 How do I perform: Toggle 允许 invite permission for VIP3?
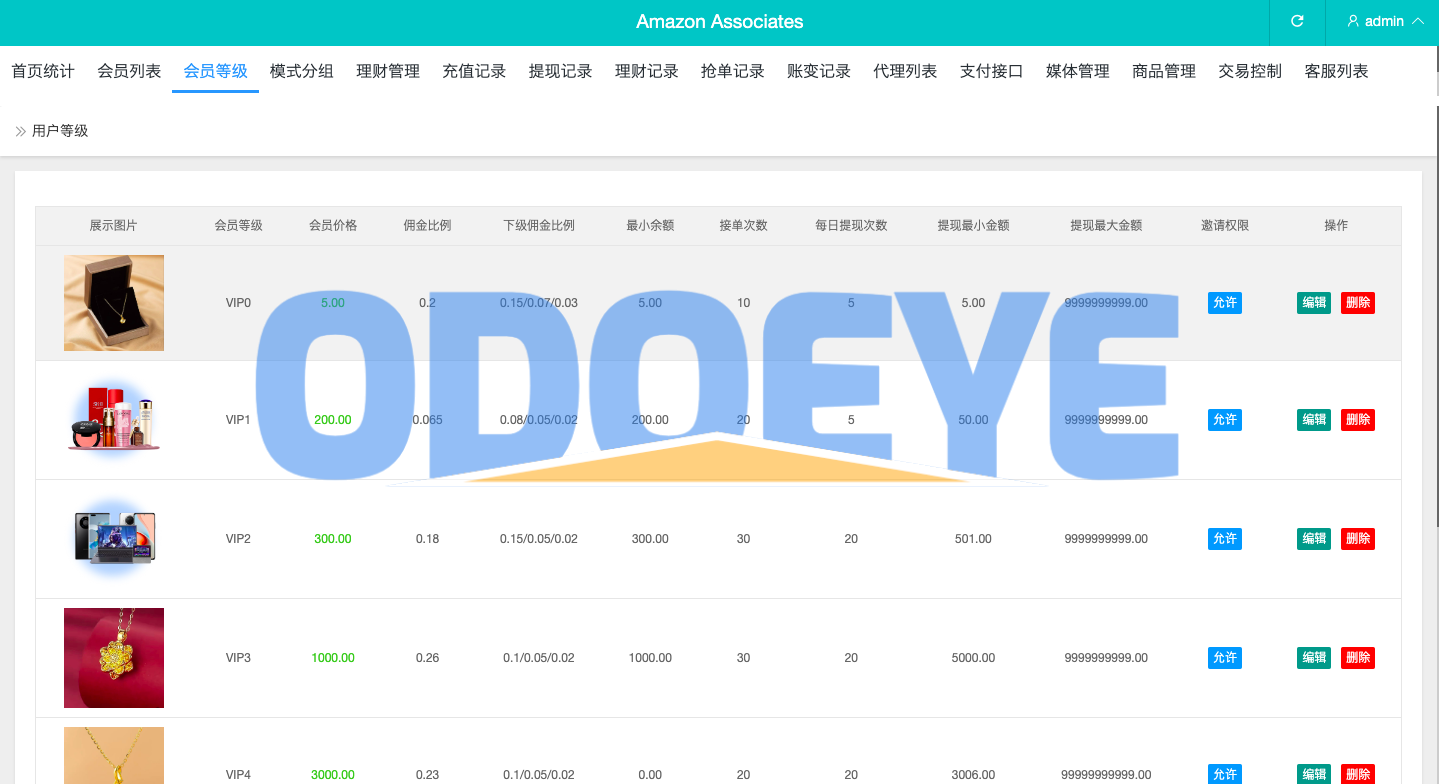click(1224, 658)
